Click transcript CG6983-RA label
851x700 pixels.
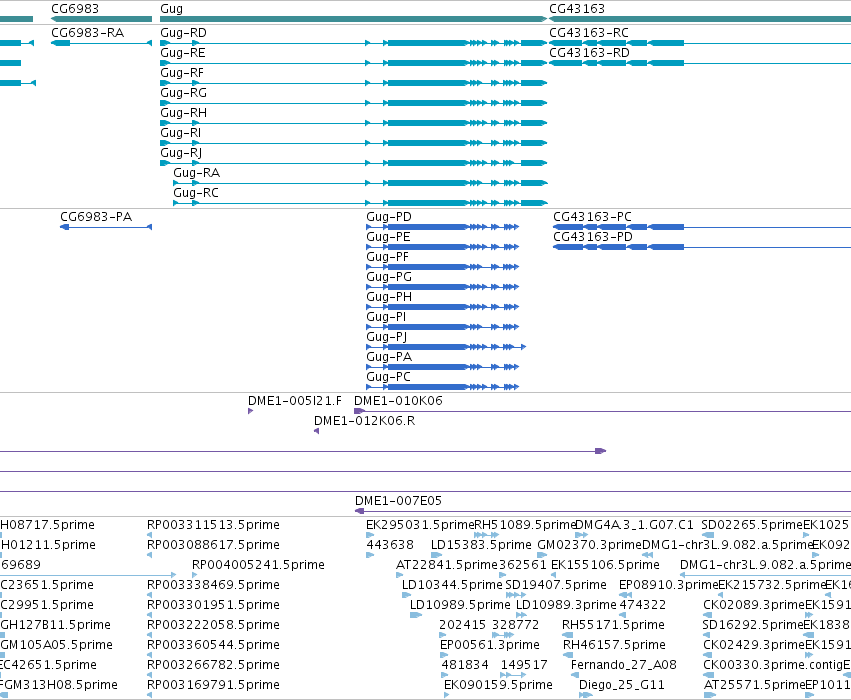[x=87, y=33]
